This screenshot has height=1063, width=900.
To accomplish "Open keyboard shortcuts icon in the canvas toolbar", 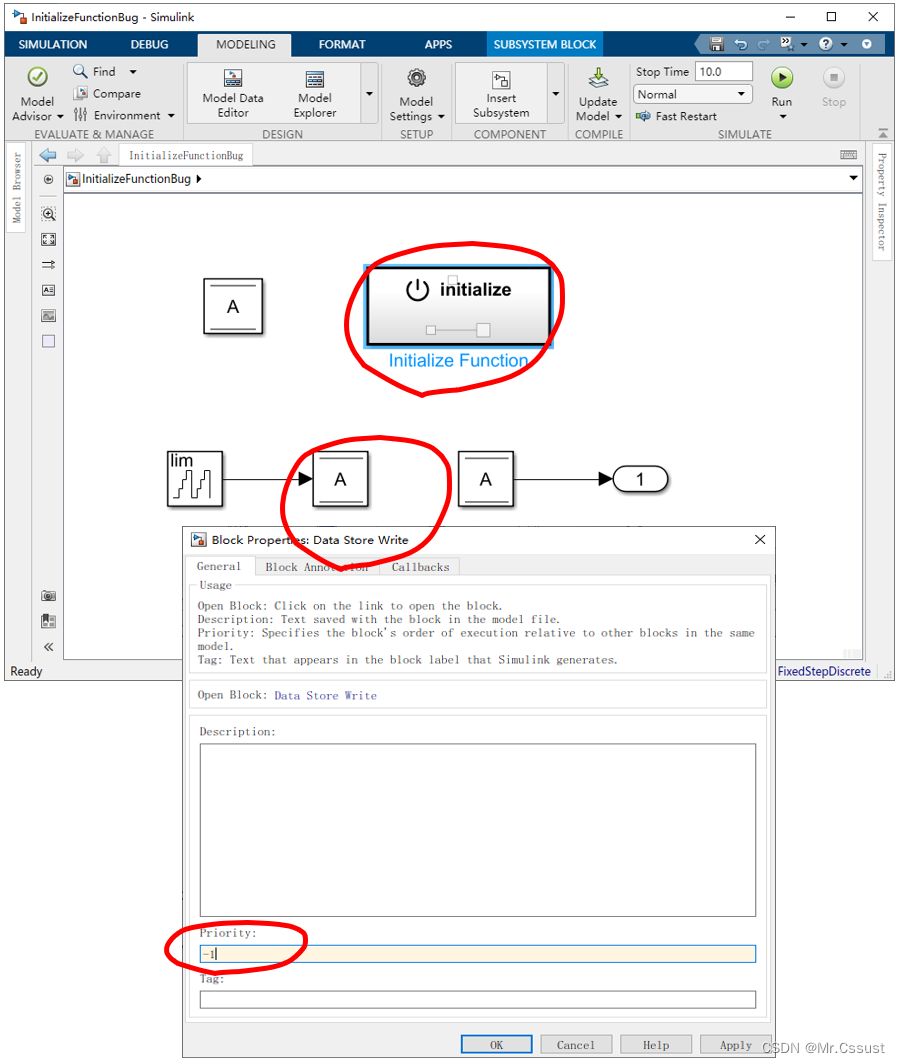I will (x=848, y=155).
